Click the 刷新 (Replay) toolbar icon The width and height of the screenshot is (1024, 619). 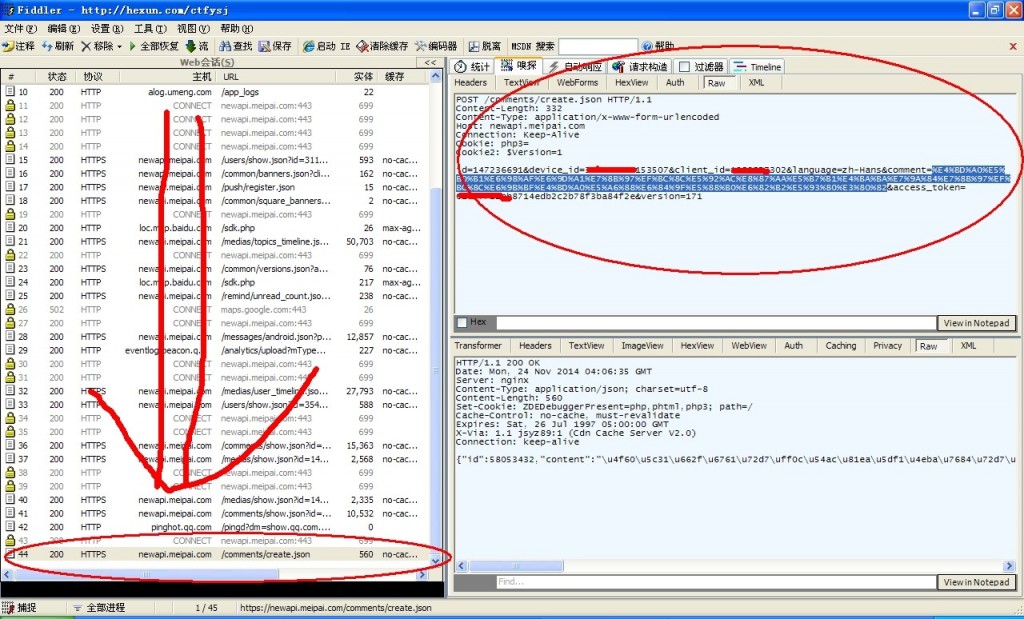pyautogui.click(x=47, y=46)
